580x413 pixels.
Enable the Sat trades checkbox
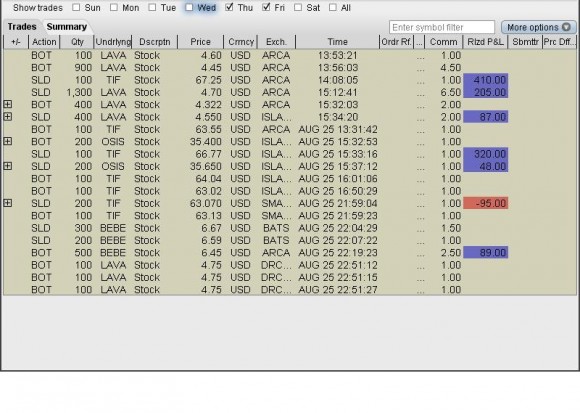(298, 7)
